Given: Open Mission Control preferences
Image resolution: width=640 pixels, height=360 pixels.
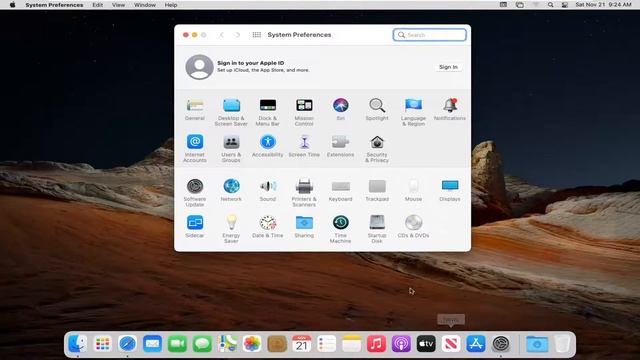Looking at the screenshot, I should click(304, 112).
